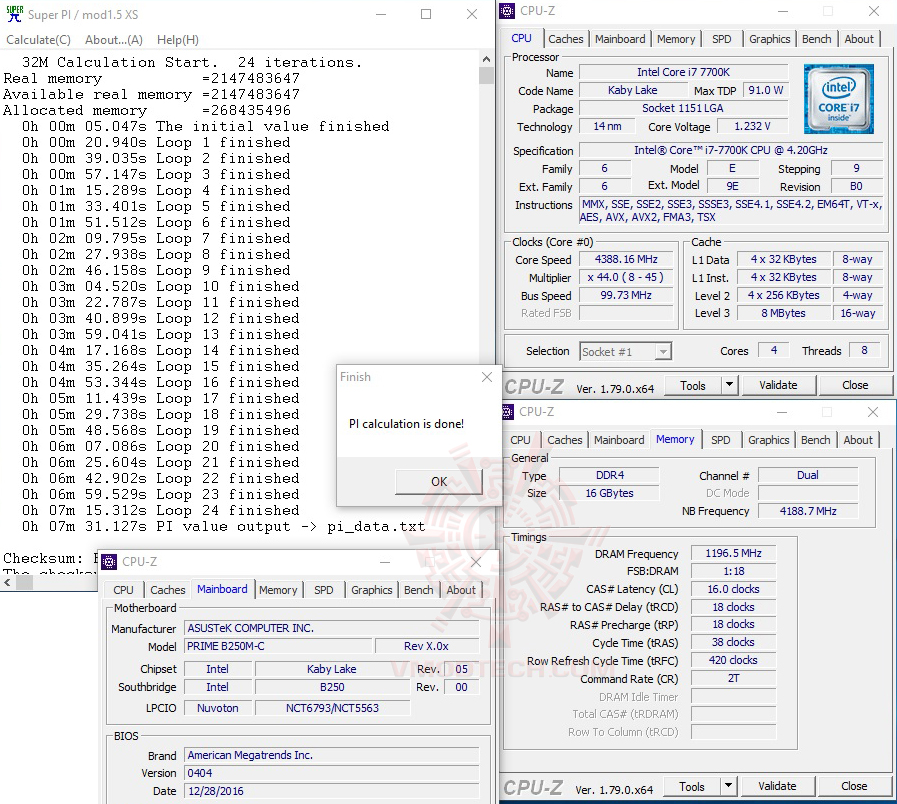Screen dimensions: 897x804
Task: Open Memory tab in the Mainboard CPU-Z window
Action: (278, 590)
